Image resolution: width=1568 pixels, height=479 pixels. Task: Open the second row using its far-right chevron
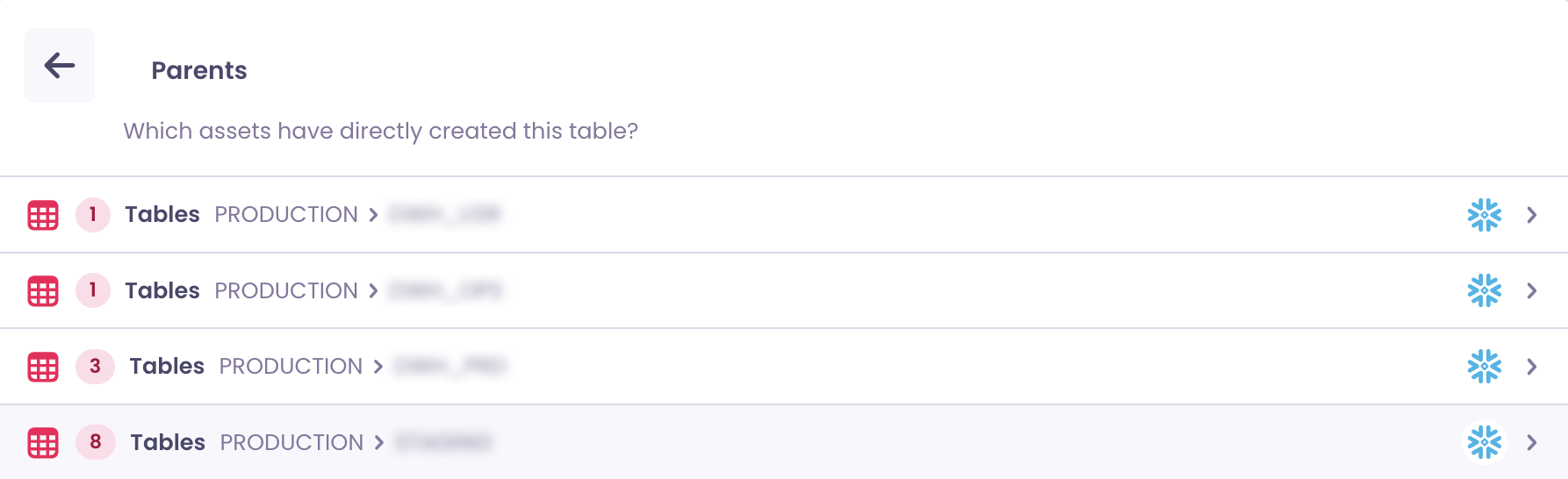click(1531, 290)
